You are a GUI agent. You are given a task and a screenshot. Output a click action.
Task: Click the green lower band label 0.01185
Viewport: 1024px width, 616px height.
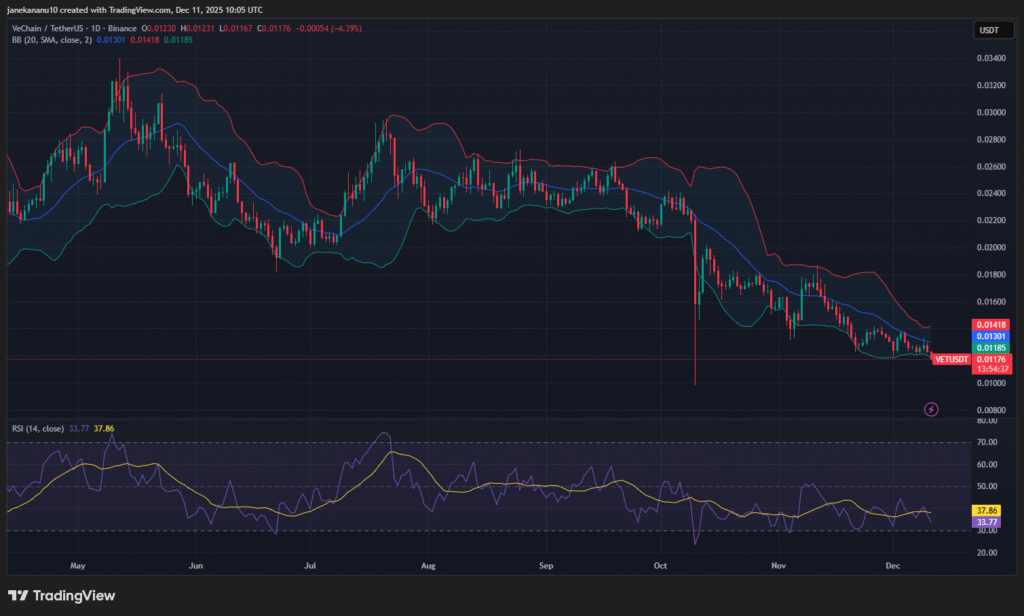[990, 348]
